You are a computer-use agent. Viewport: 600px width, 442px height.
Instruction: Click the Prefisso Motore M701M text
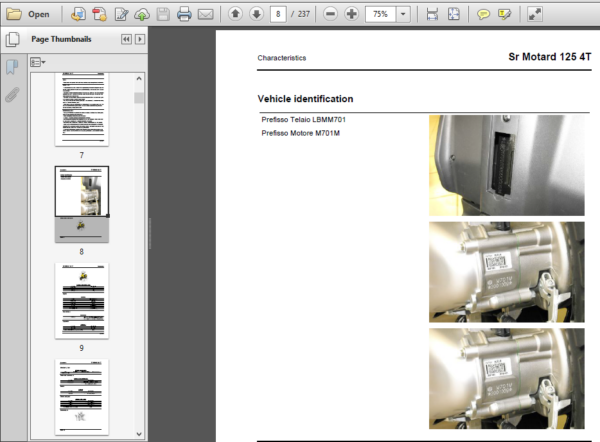click(x=300, y=133)
